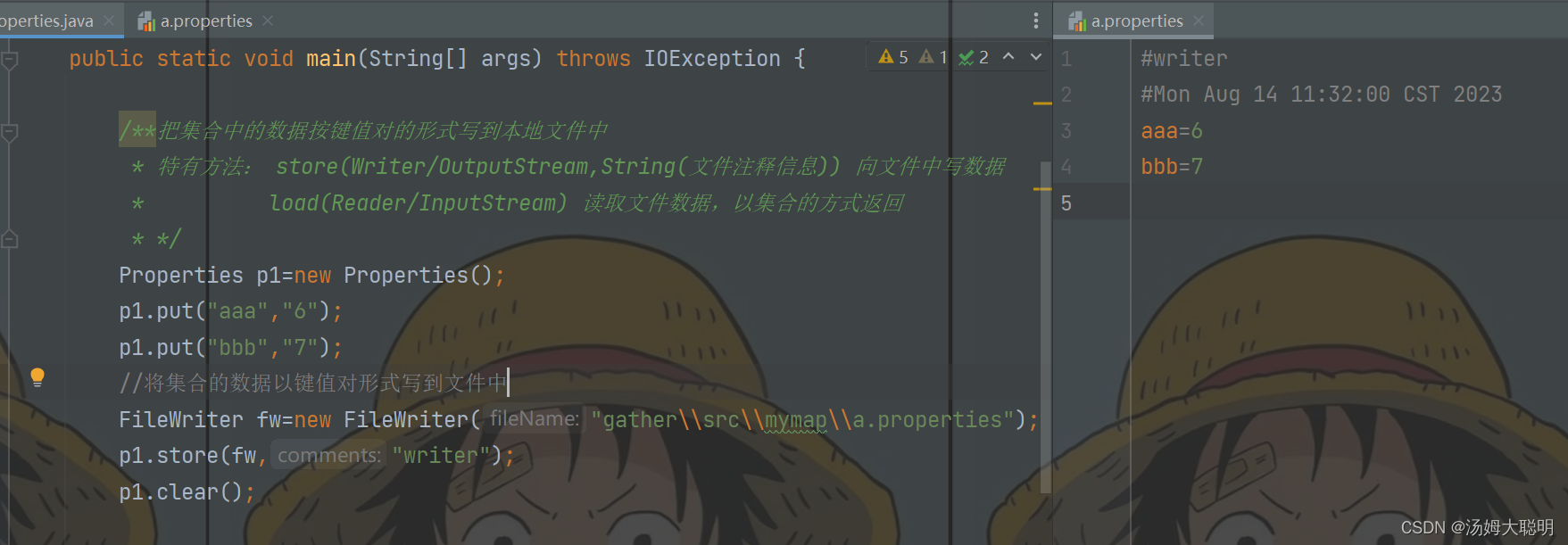
Task: Click the aaa=6 property entry
Action: point(1172,131)
